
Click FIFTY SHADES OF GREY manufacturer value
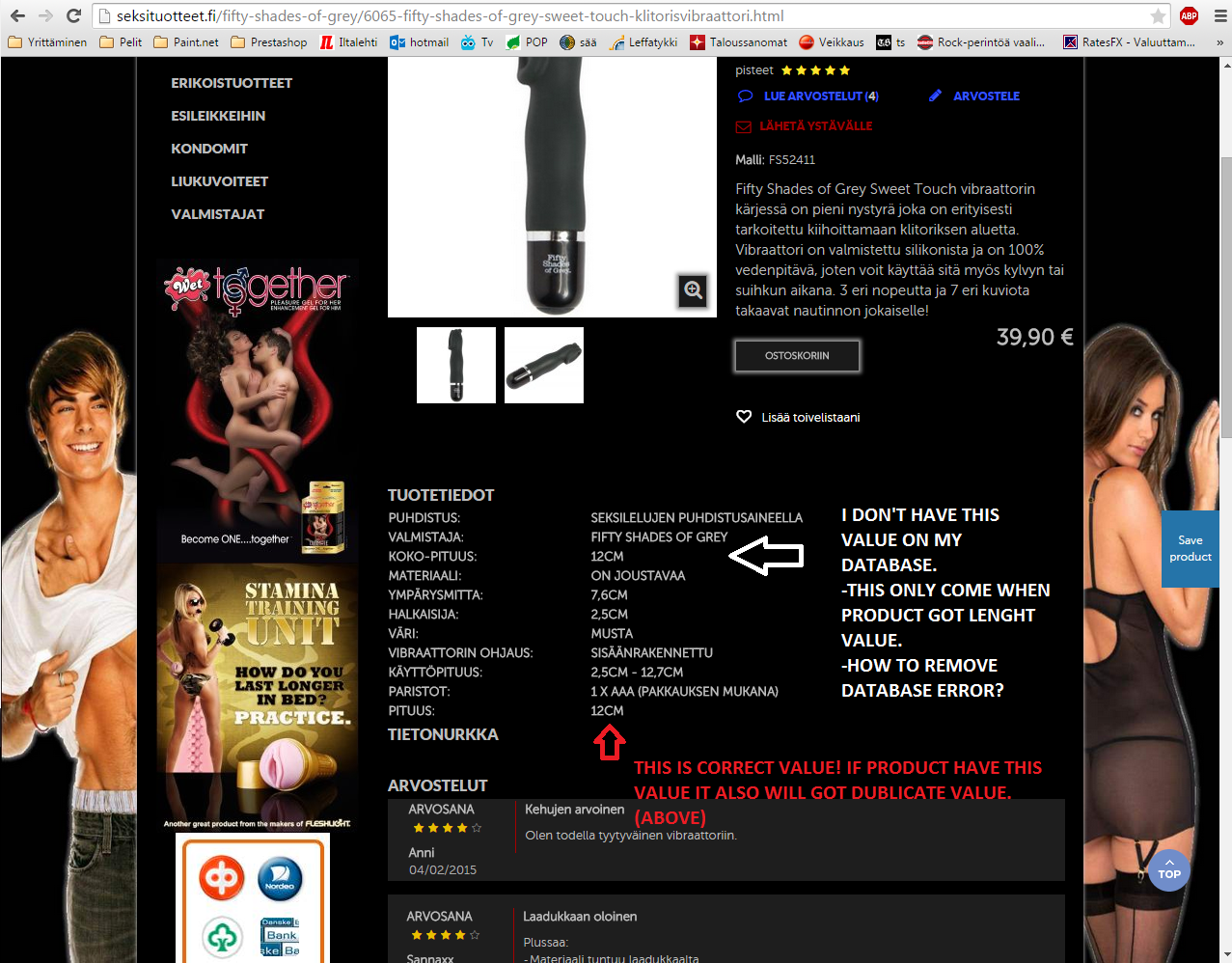(659, 537)
